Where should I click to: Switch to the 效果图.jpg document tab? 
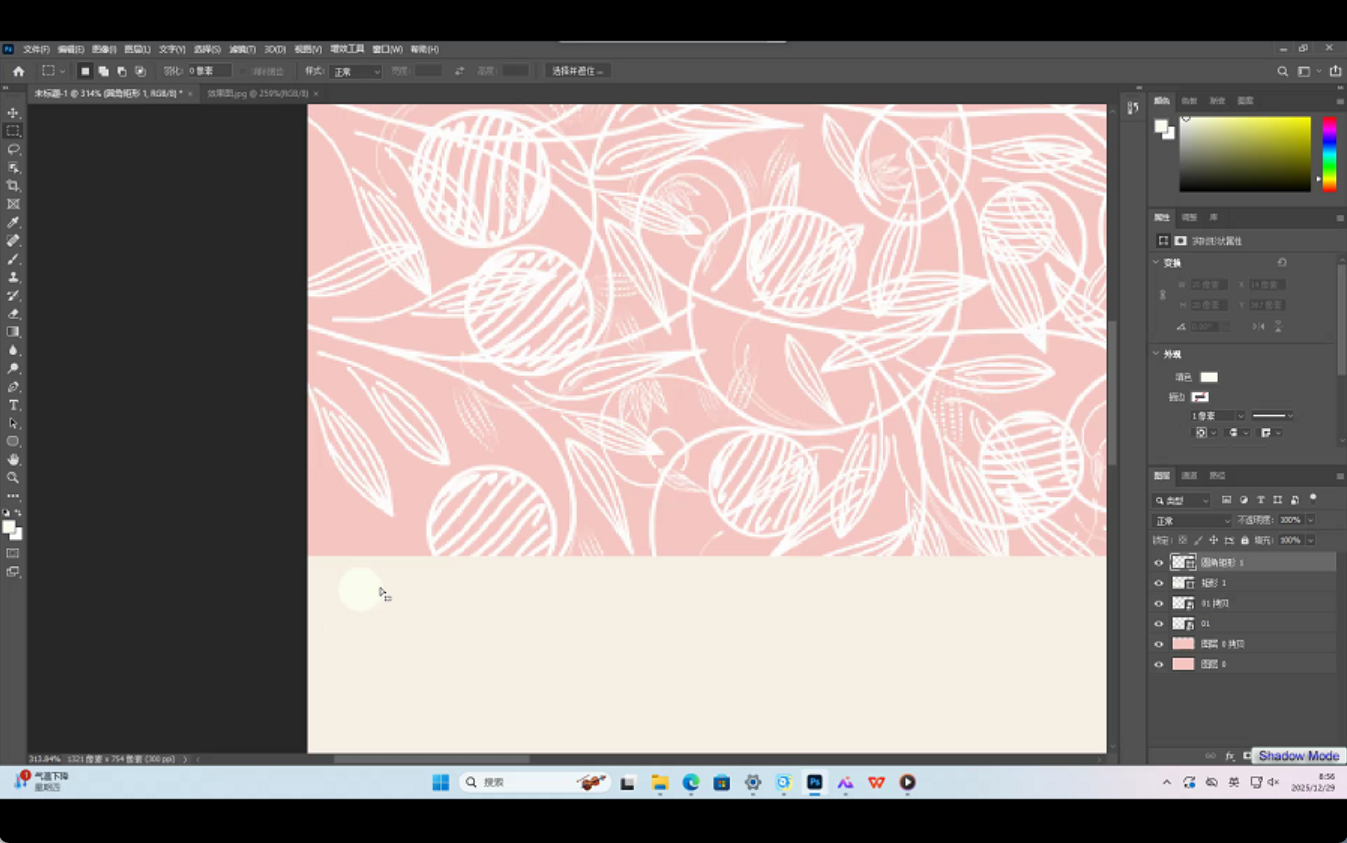258,94
